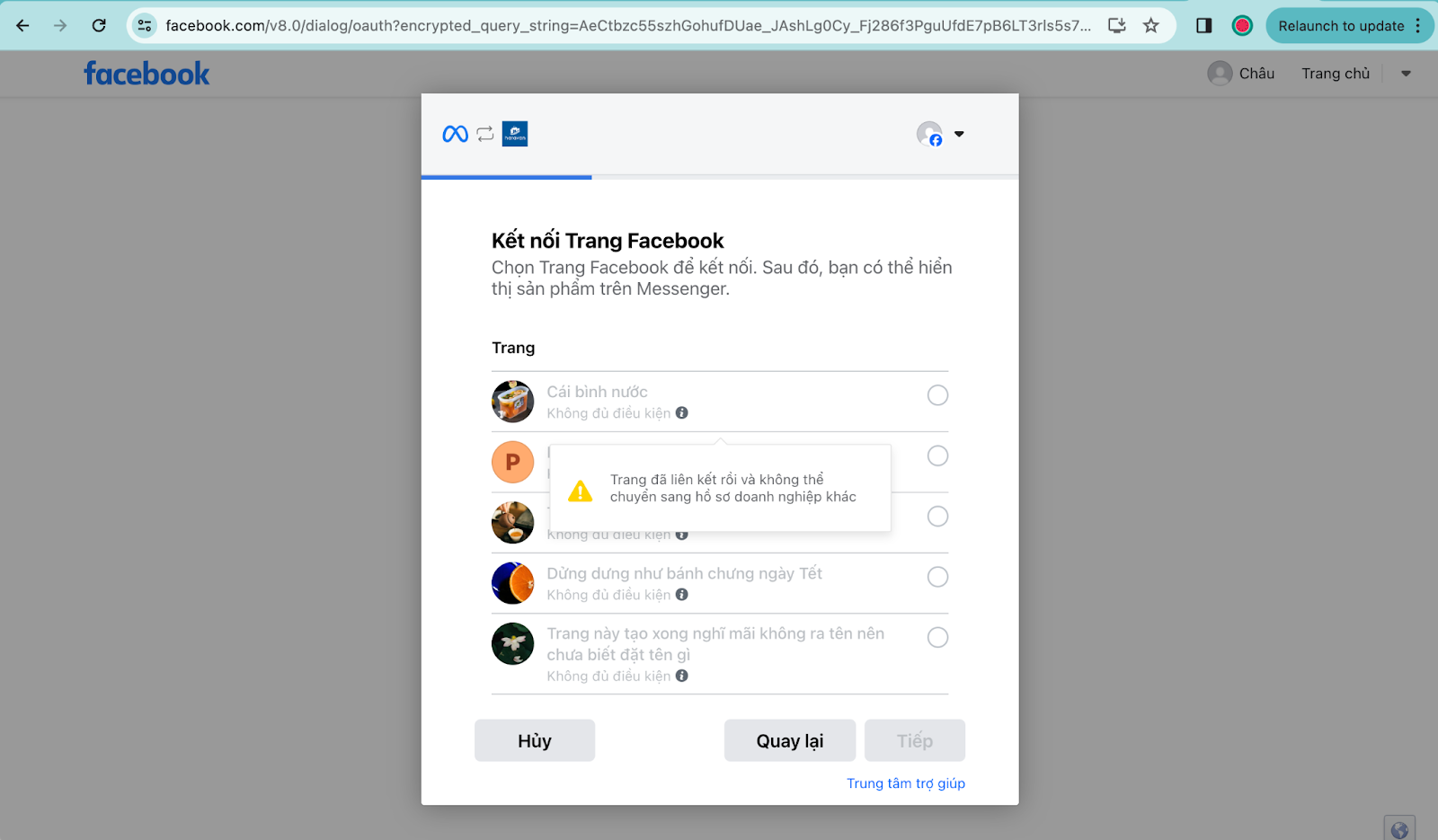Click the Tiếp button
This screenshot has height=840, width=1438.
point(915,740)
